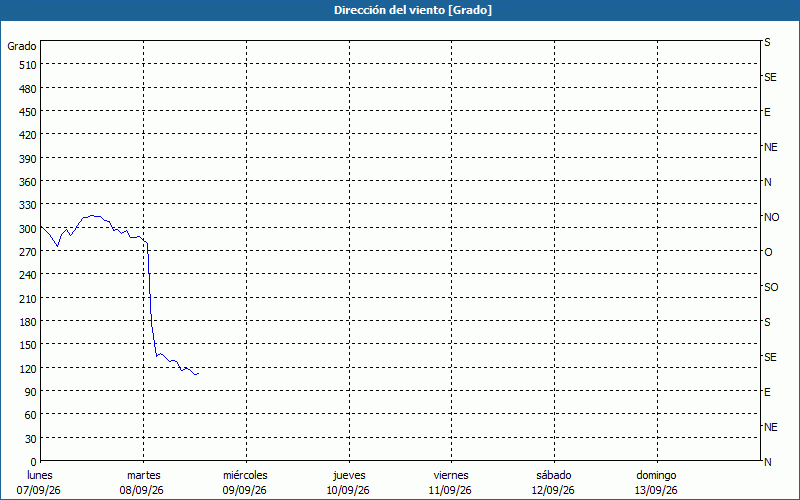Click the '360' axis value
The height and width of the screenshot is (500, 800).
click(x=28, y=182)
